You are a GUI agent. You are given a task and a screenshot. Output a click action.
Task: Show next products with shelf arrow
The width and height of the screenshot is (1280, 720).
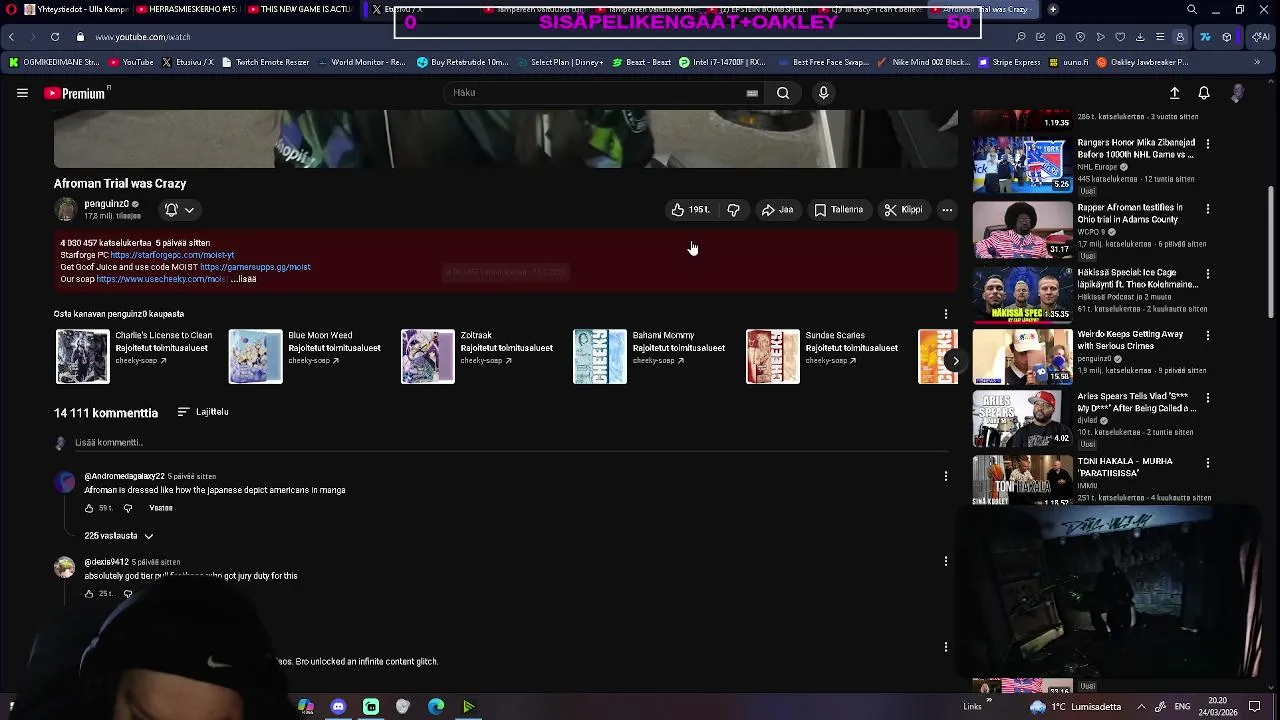[x=955, y=361]
